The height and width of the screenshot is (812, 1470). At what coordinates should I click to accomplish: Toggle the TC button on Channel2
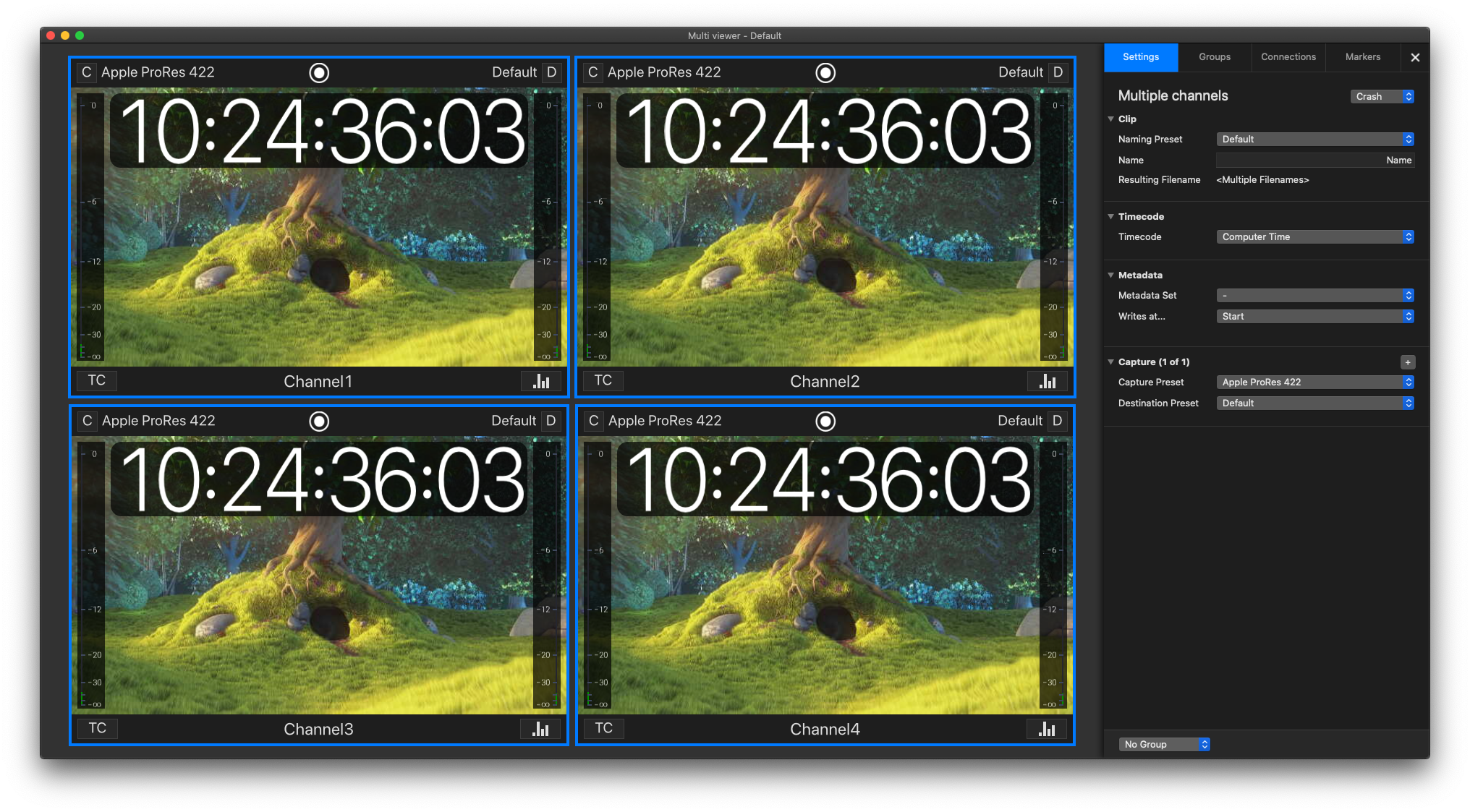[603, 380]
